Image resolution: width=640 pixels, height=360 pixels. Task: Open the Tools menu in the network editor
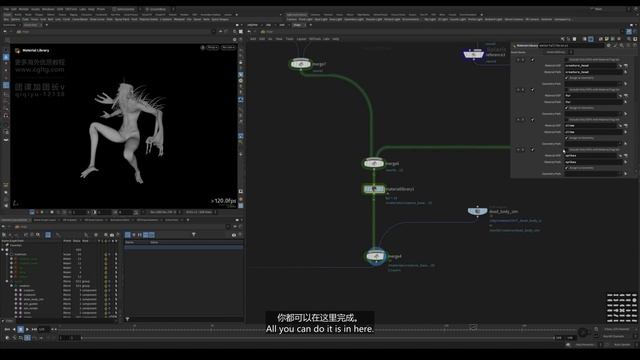click(289, 39)
